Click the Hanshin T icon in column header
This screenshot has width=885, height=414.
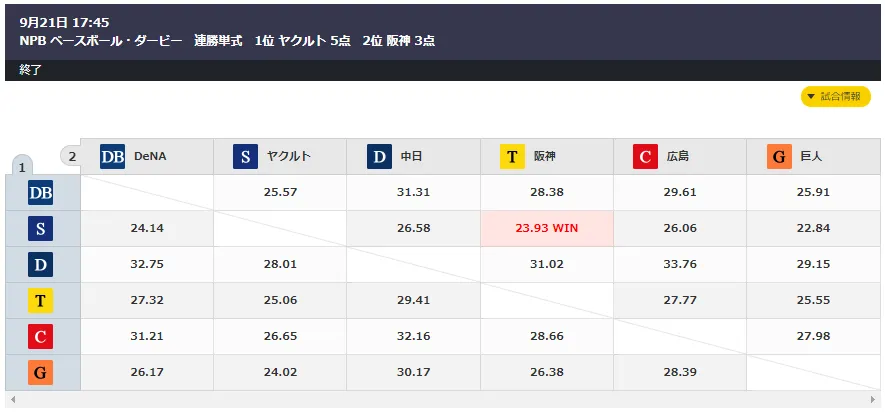tap(512, 157)
